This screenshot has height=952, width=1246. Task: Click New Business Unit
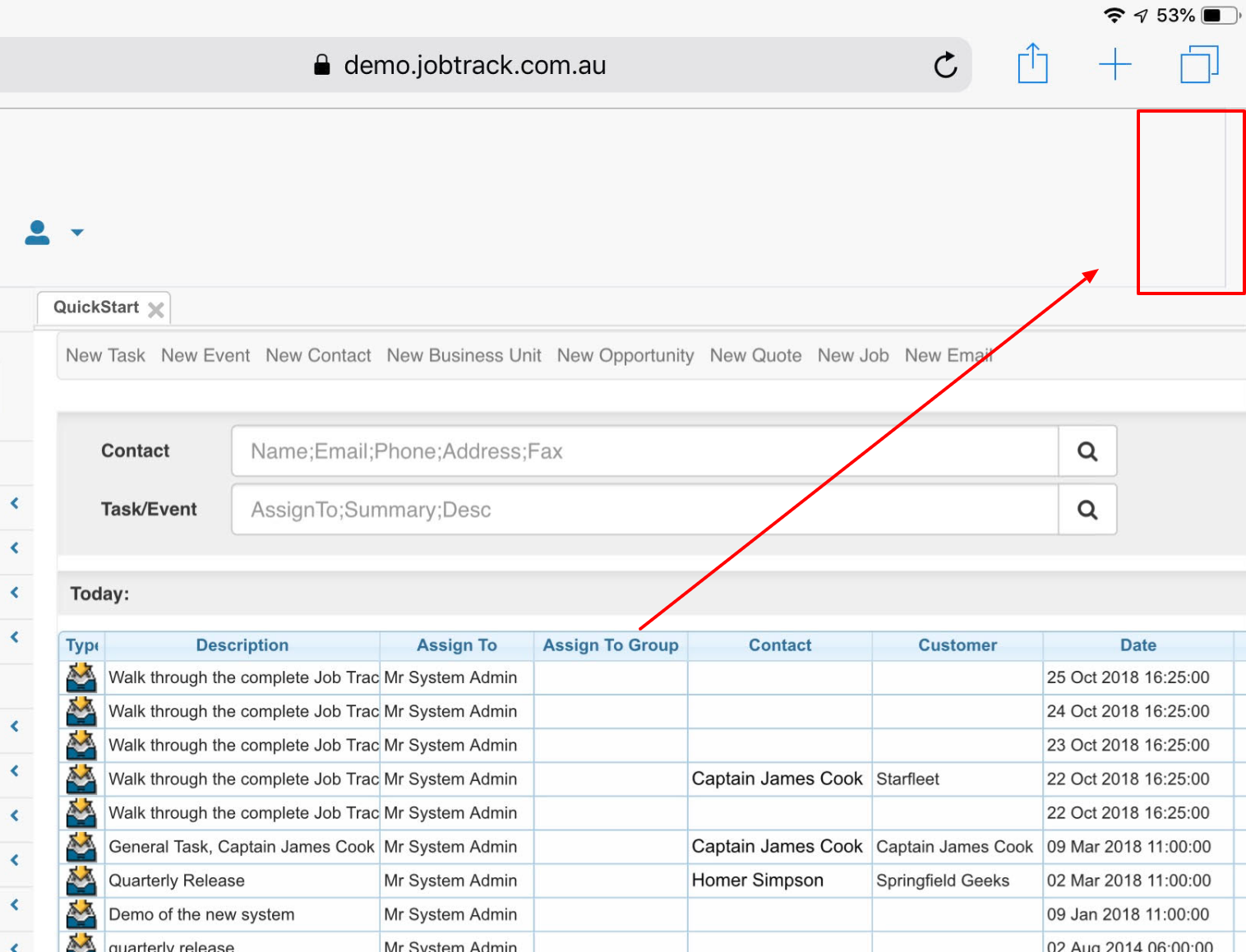(464, 355)
